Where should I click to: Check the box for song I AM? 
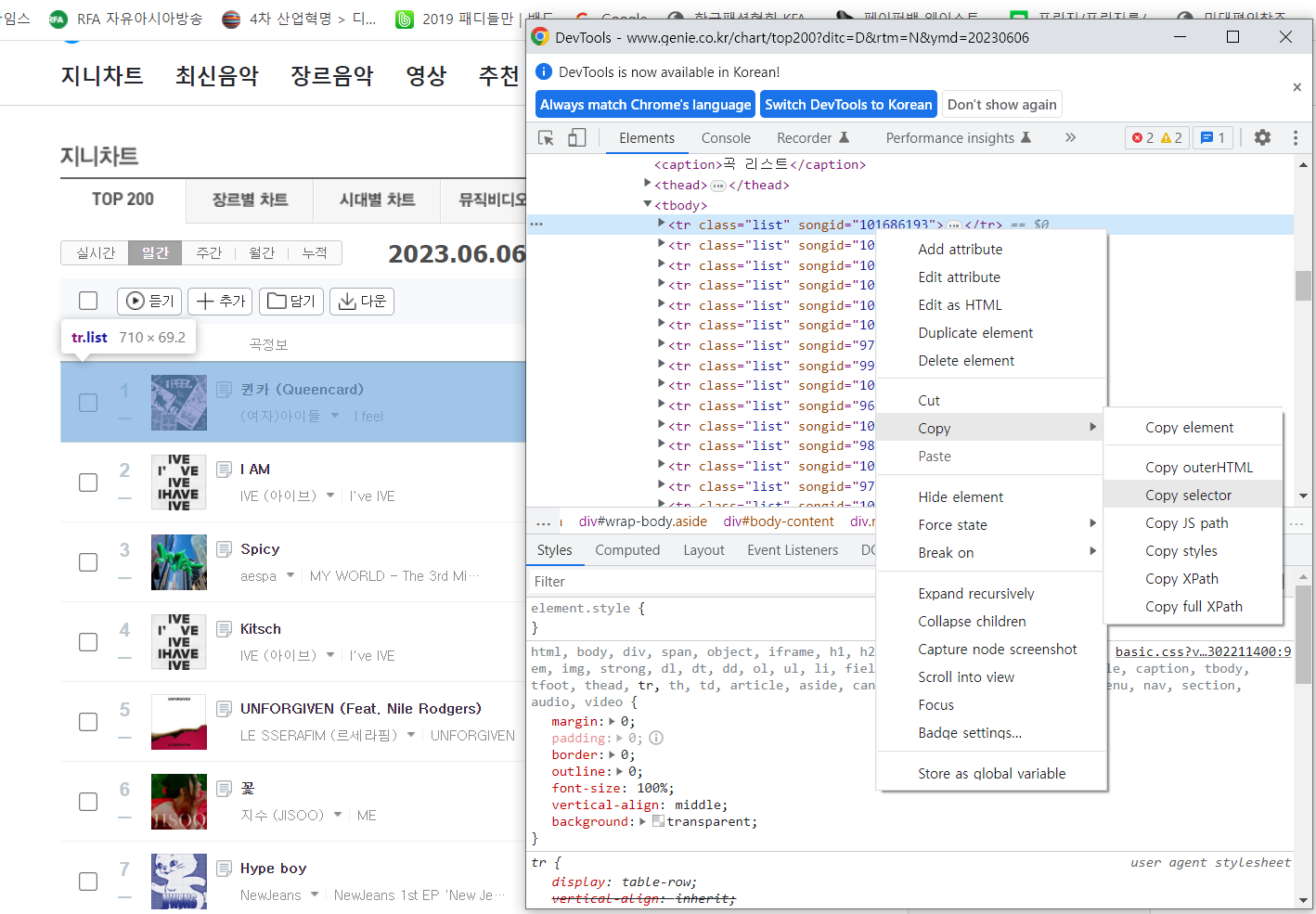coord(88,483)
